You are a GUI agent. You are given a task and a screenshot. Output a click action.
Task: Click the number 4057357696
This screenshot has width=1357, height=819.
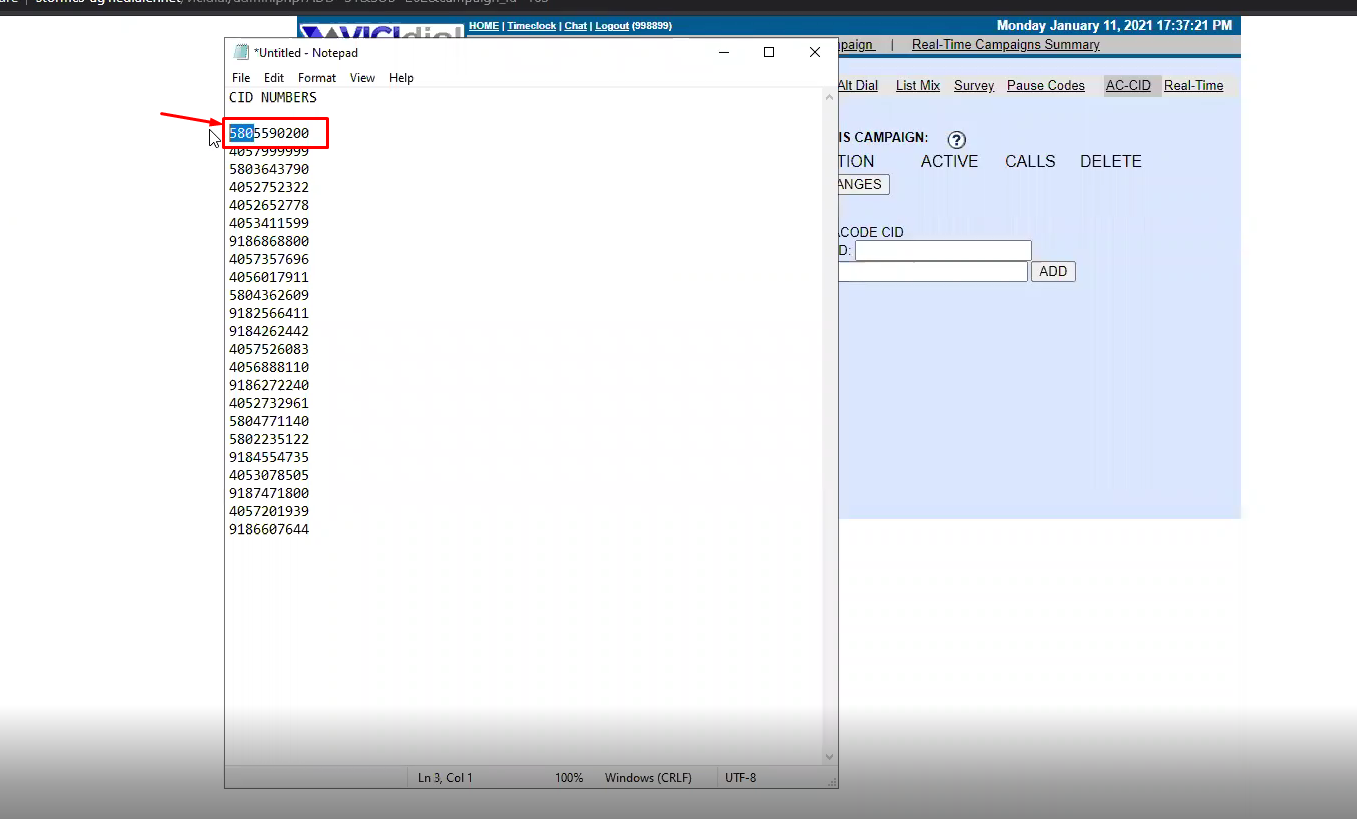point(269,259)
